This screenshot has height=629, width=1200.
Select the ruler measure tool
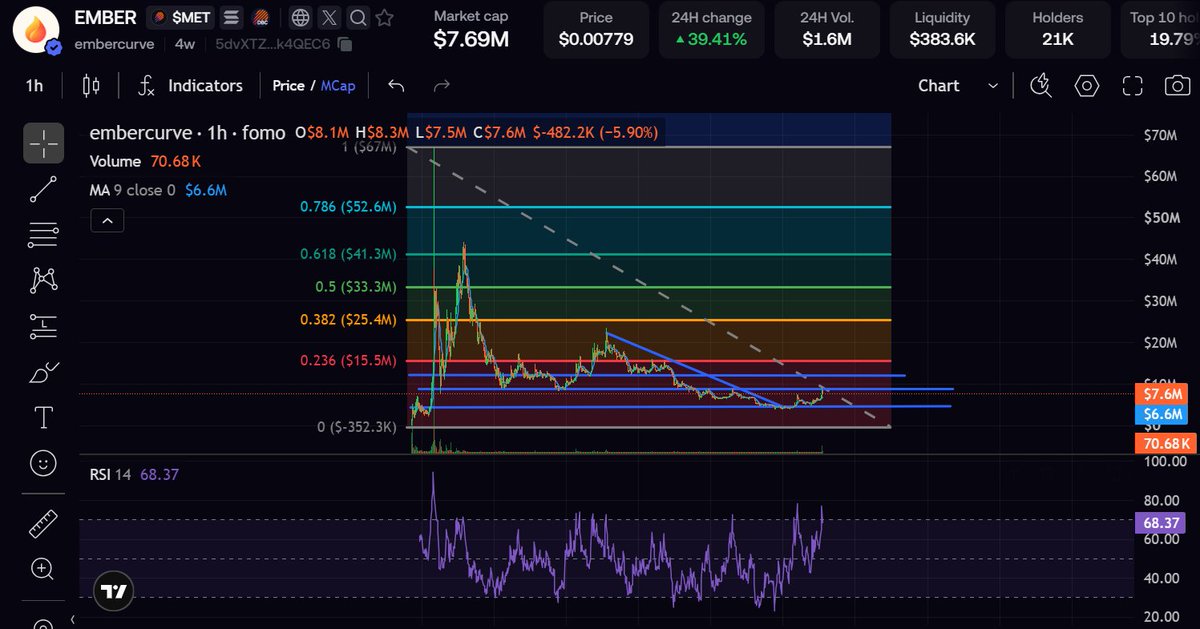coord(44,523)
